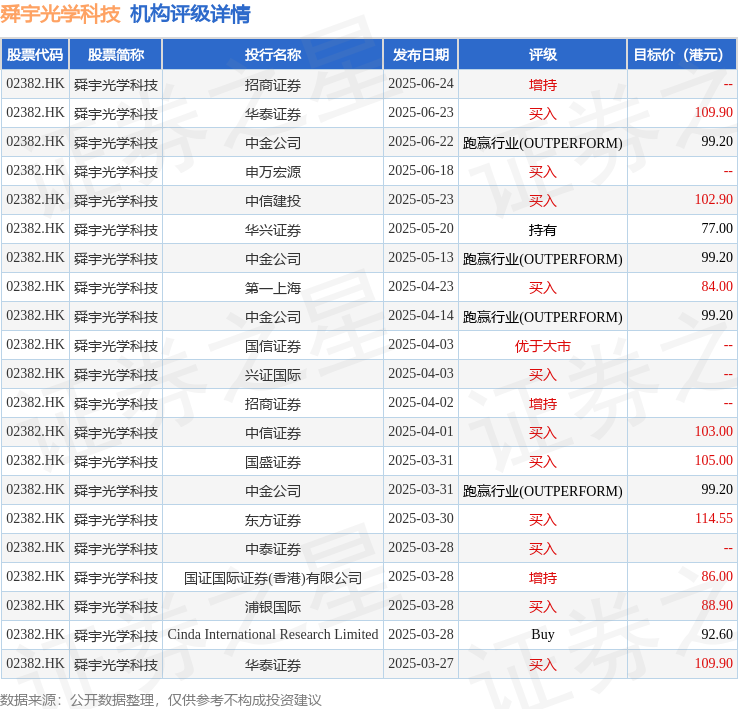Select Cinda International Research Limited
Screen dimensions: 738x709
tap(273, 635)
